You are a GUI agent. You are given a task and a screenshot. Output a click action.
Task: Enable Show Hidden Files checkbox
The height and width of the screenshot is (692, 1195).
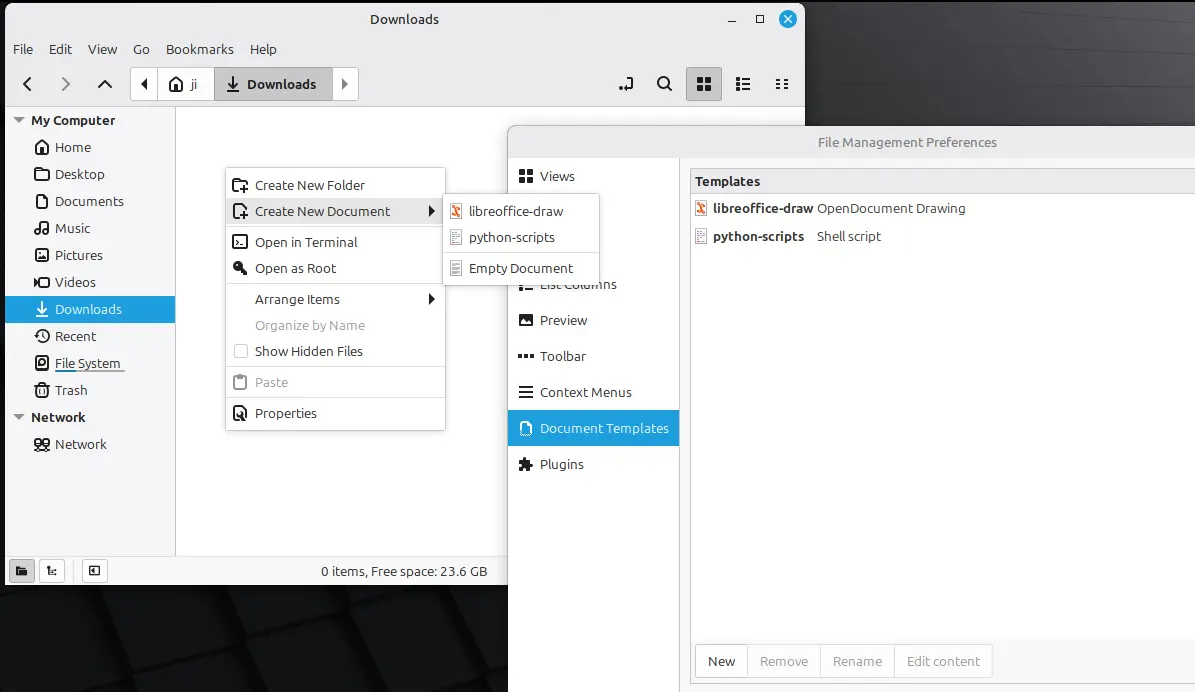click(x=241, y=351)
